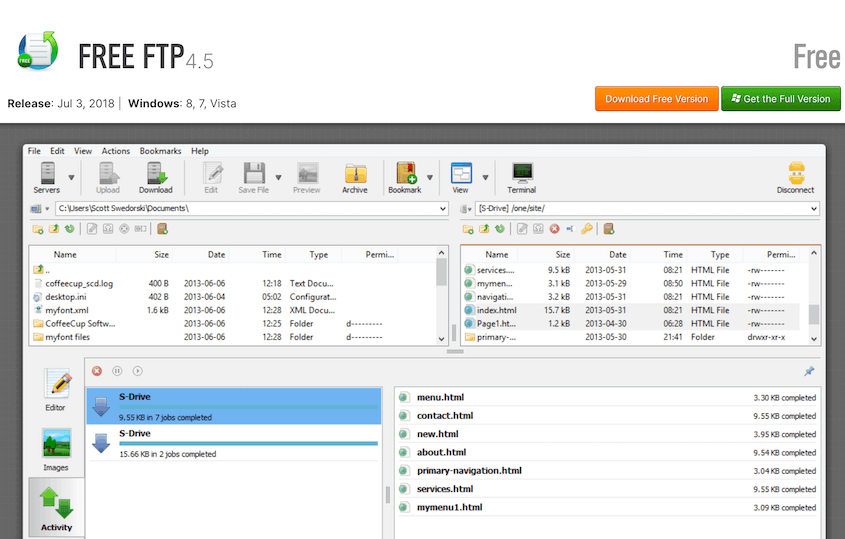Click the remote pane scroll down arrow
The image size is (845, 539).
[x=814, y=338]
